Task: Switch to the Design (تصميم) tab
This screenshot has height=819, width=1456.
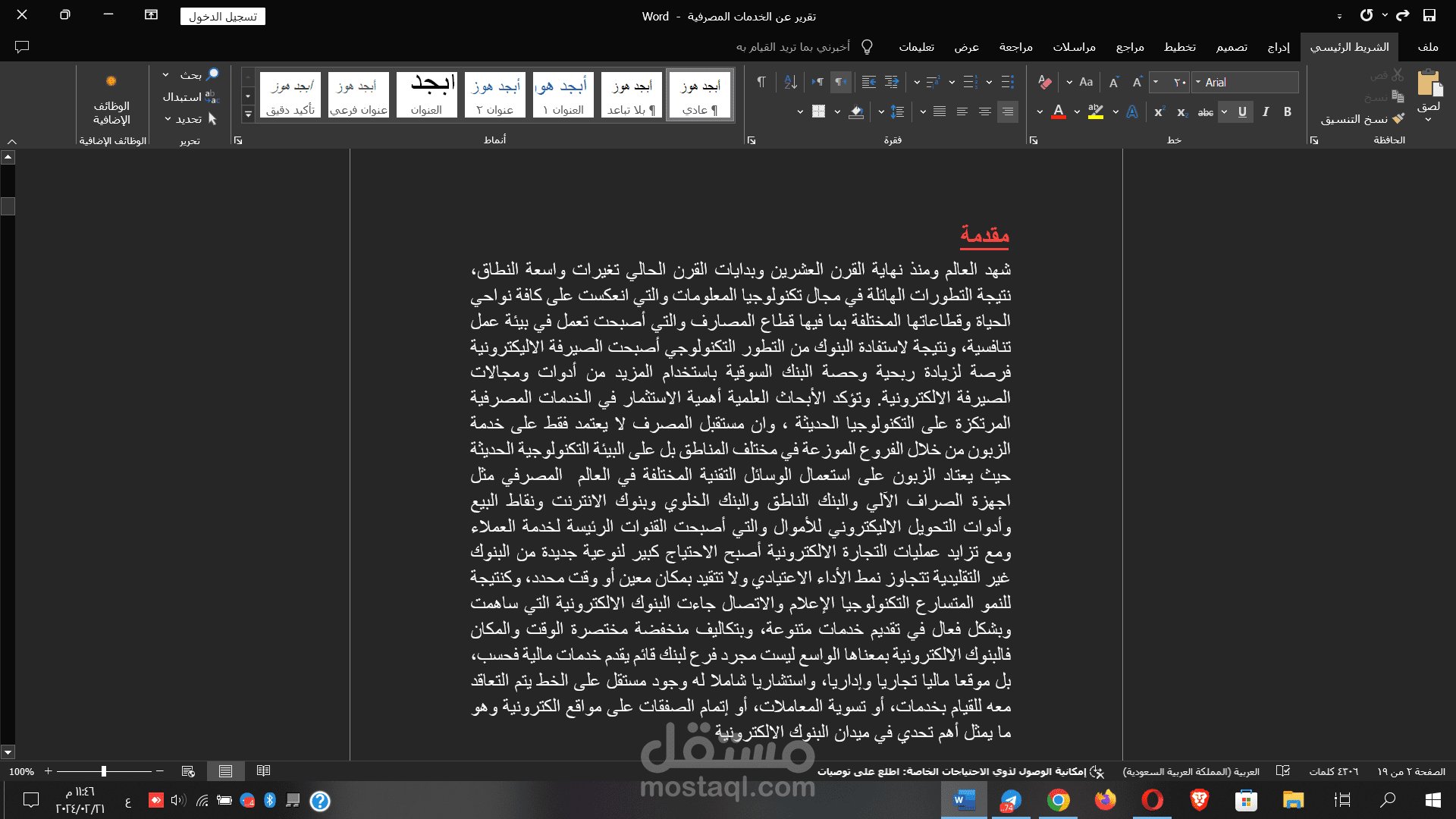Action: (x=1232, y=47)
